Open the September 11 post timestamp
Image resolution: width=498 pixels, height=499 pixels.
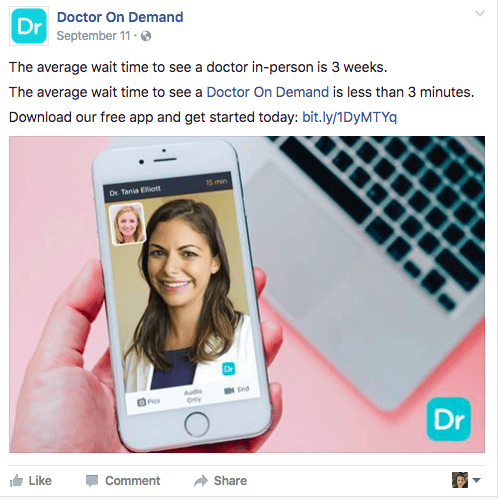click(x=93, y=36)
